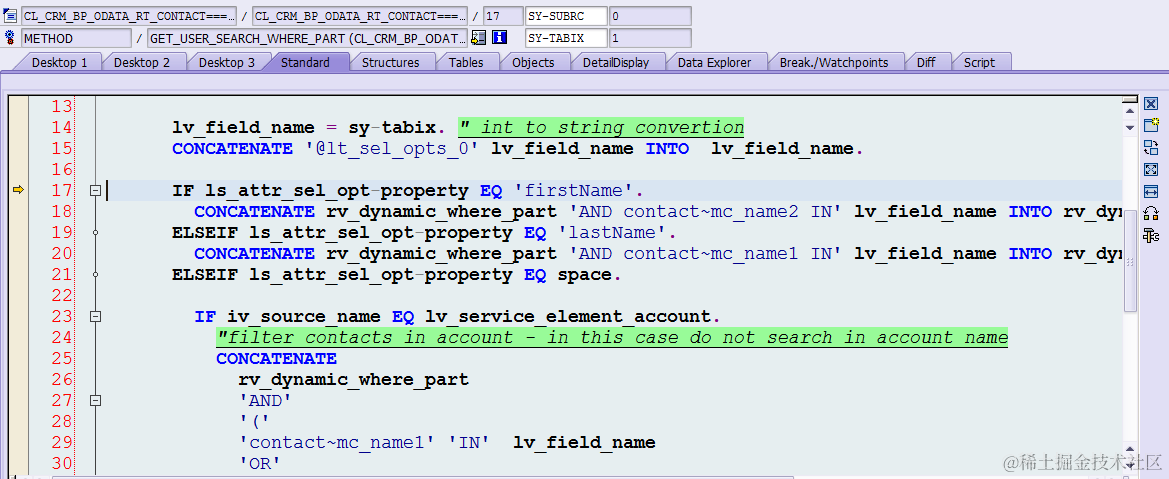Click the full-screen tool icon in right toolbar
This screenshot has height=479, width=1169.
pyautogui.click(x=1150, y=169)
